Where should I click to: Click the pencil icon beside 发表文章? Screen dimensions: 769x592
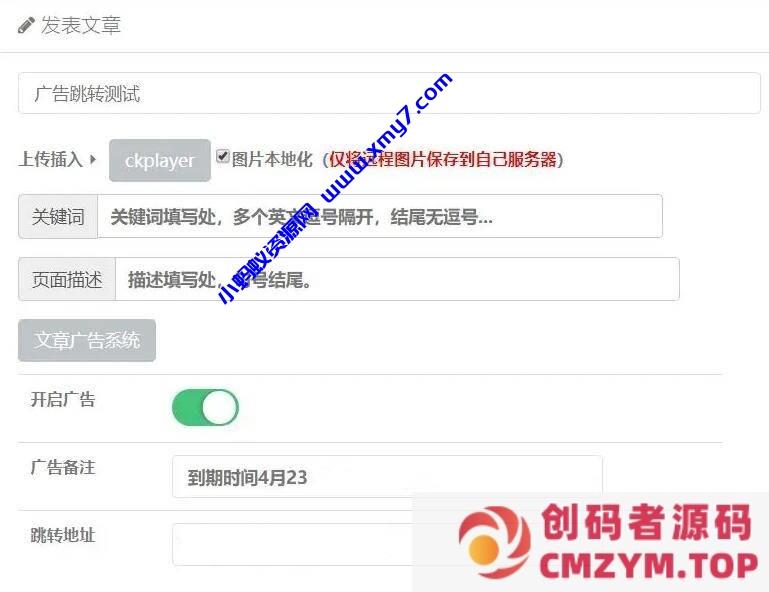click(x=26, y=25)
